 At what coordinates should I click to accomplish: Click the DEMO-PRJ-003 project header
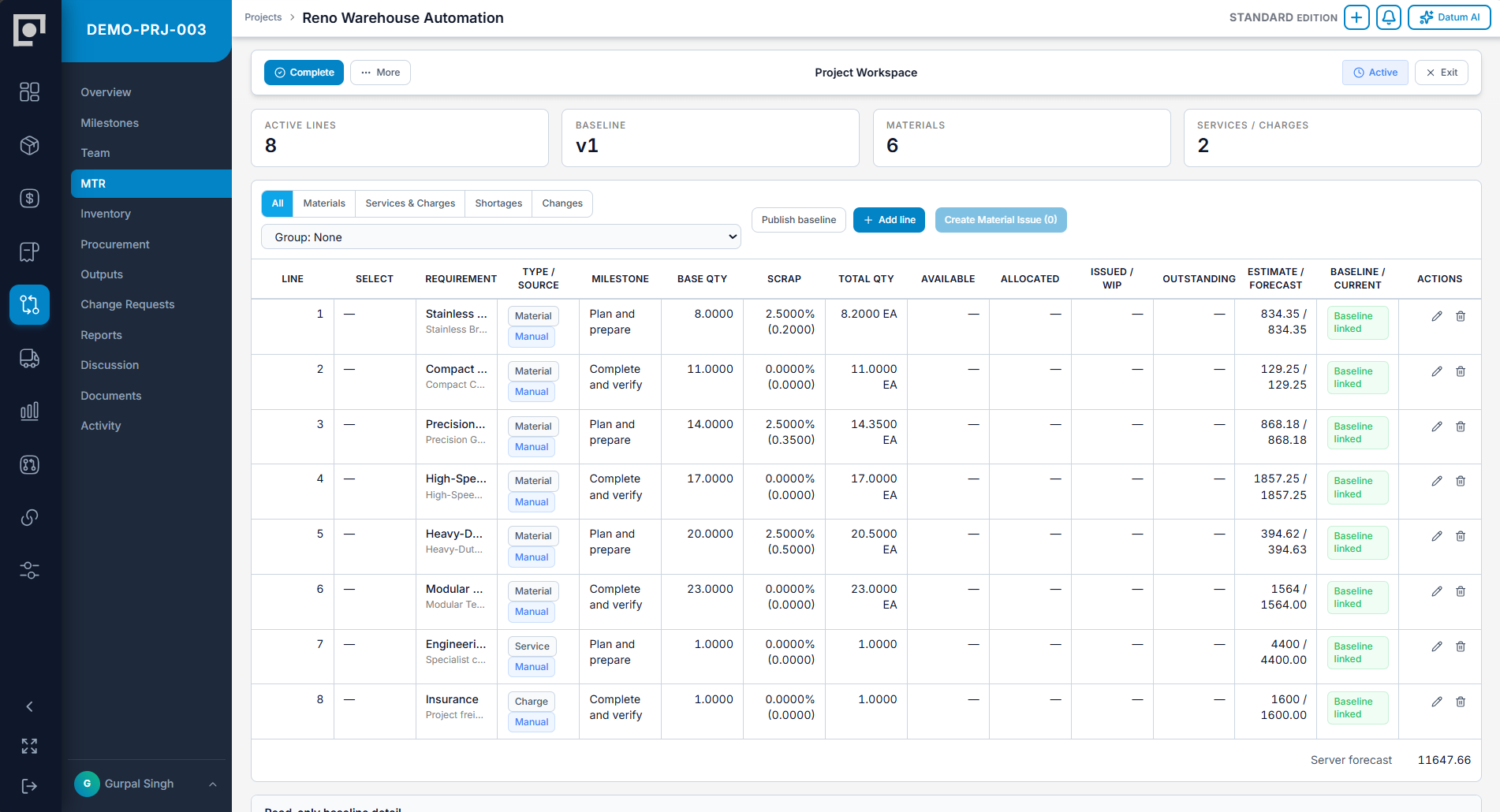pyautogui.click(x=147, y=30)
